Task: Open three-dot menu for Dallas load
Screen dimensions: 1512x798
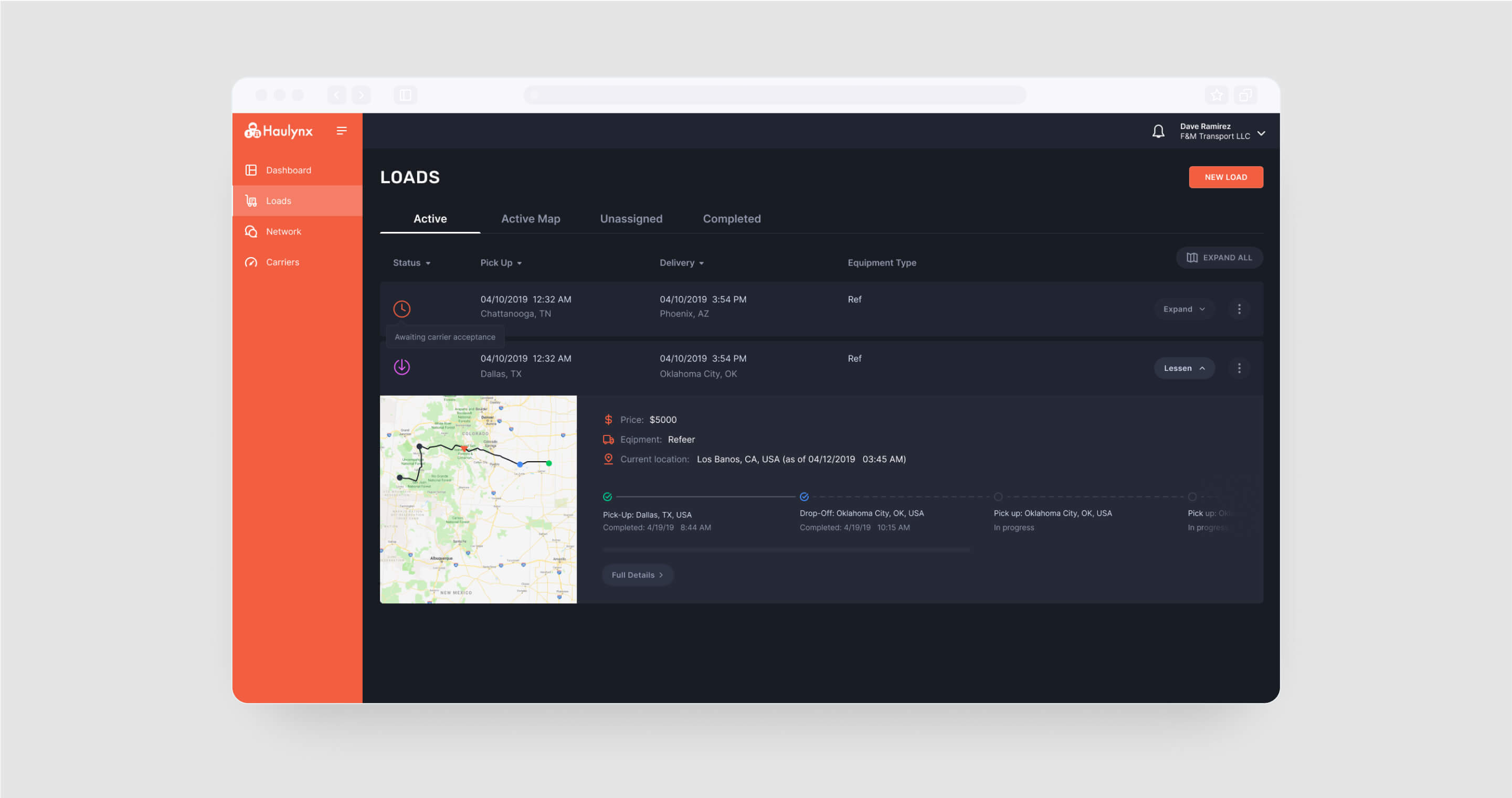Action: pos(1239,368)
